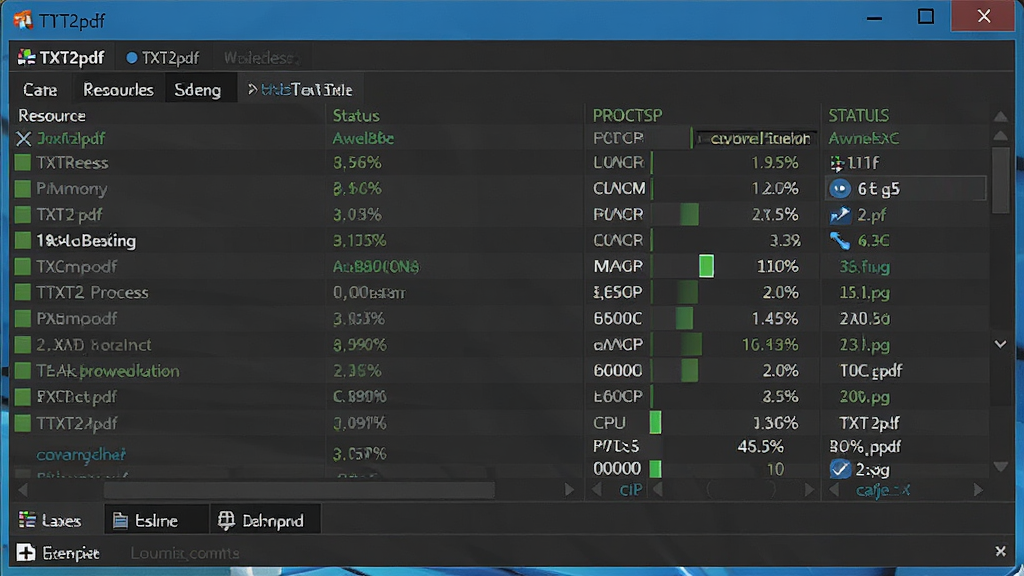Expand the arrow before TextTitle
This screenshot has width=1024, height=576.
[x=252, y=89]
